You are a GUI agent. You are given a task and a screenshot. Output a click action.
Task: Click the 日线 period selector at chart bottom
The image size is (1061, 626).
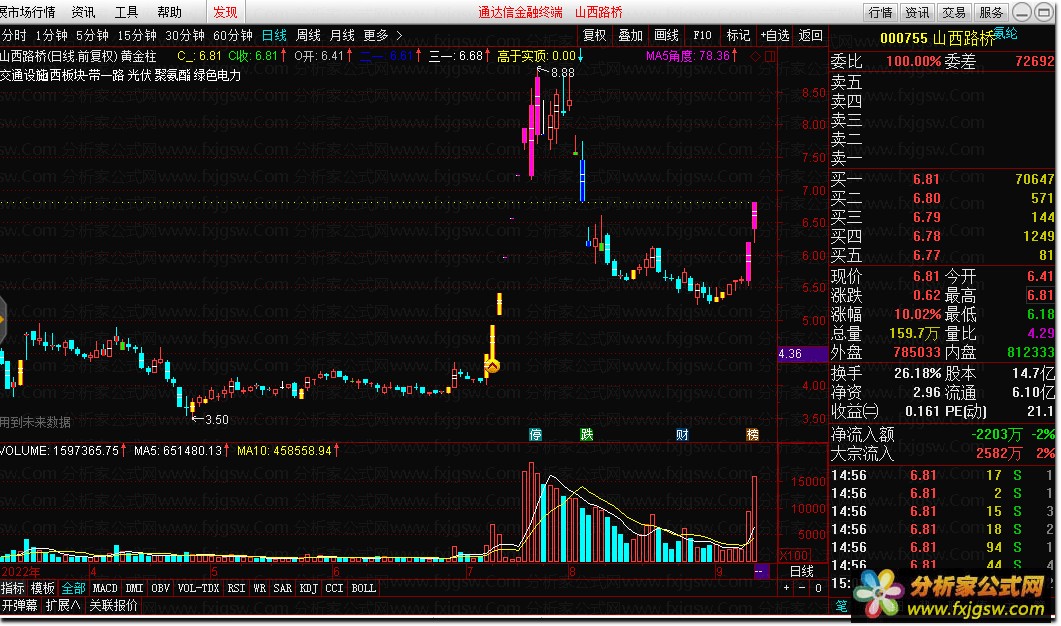coord(802,571)
